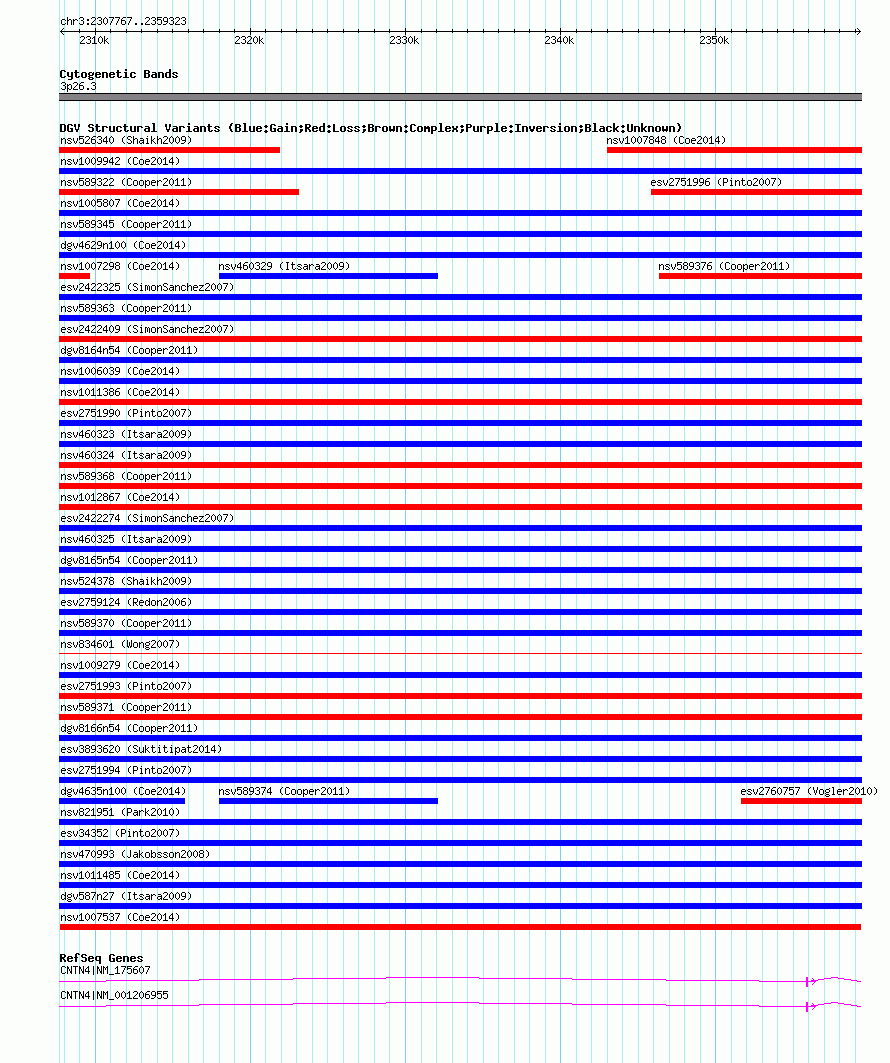Click the nsv524378 (Shaikh2009) label
Viewport: 890px width, 1063px height.
coord(126,582)
